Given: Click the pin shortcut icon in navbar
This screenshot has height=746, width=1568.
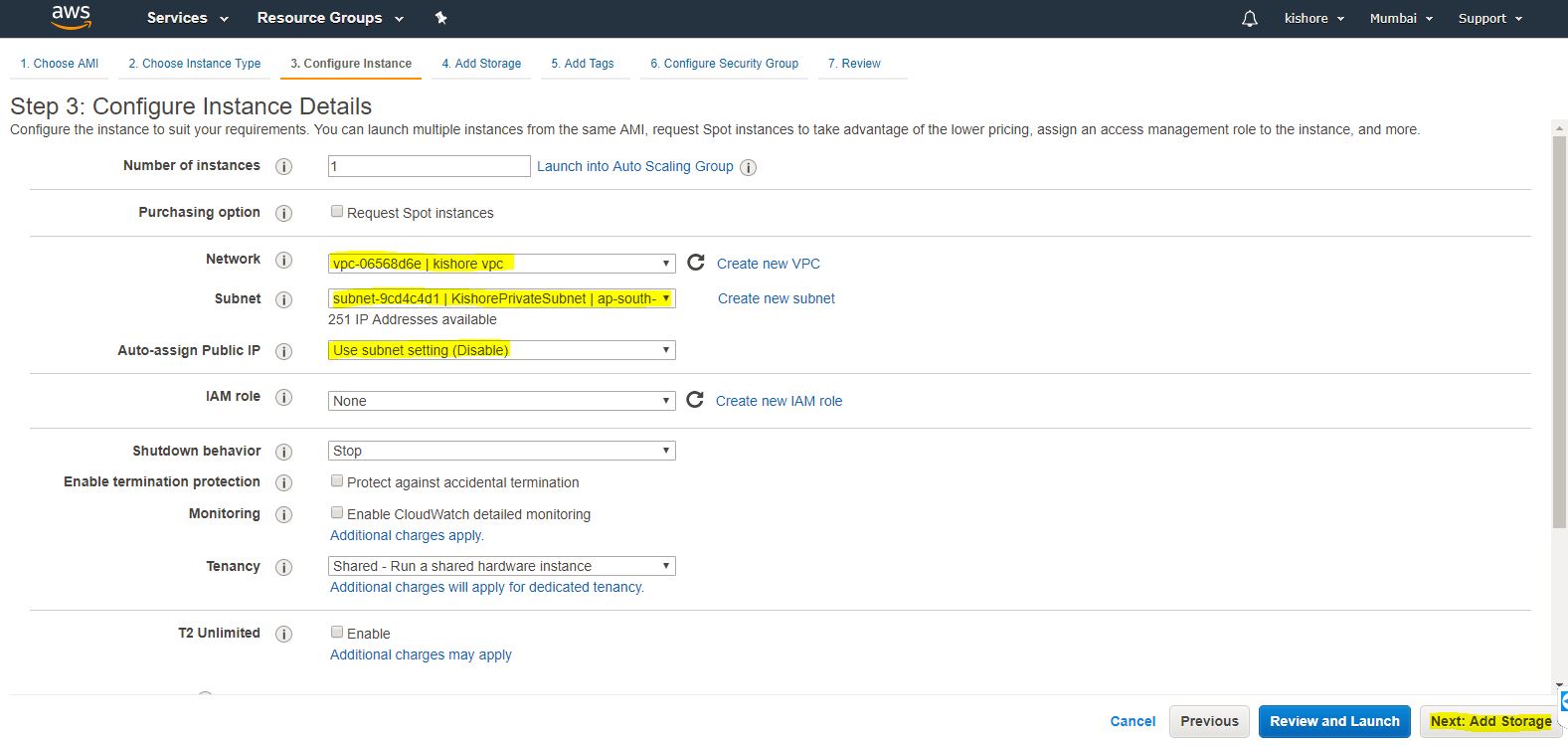Looking at the screenshot, I should [441, 18].
